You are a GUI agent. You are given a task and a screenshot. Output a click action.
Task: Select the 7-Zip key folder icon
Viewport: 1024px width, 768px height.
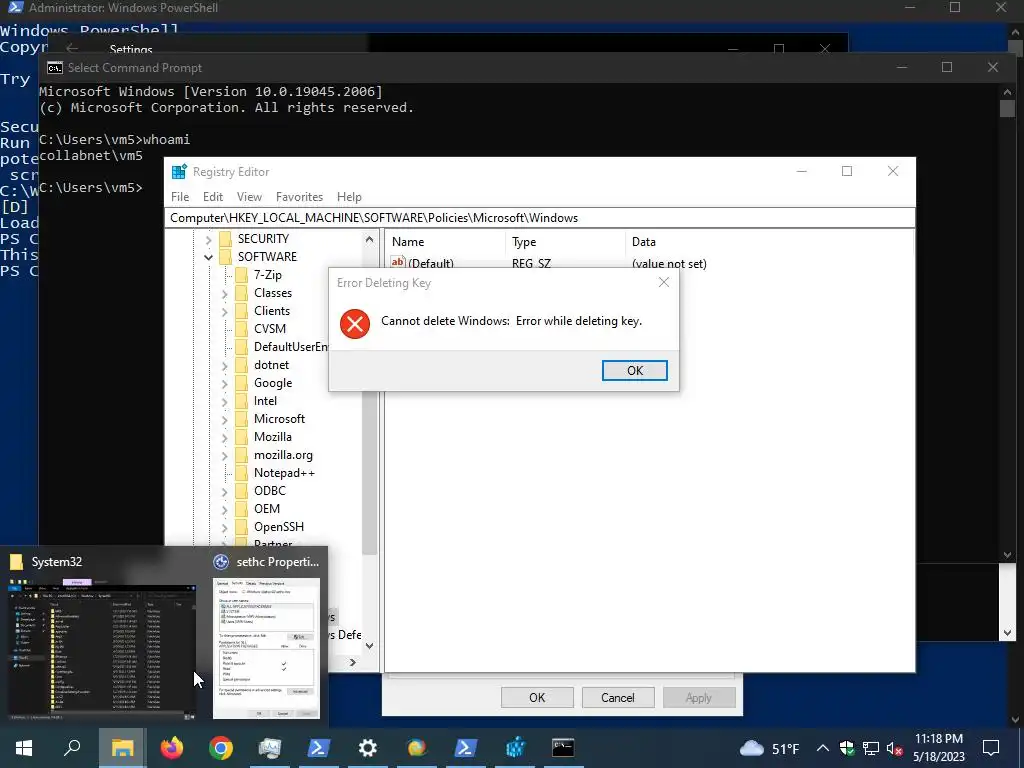click(x=242, y=275)
